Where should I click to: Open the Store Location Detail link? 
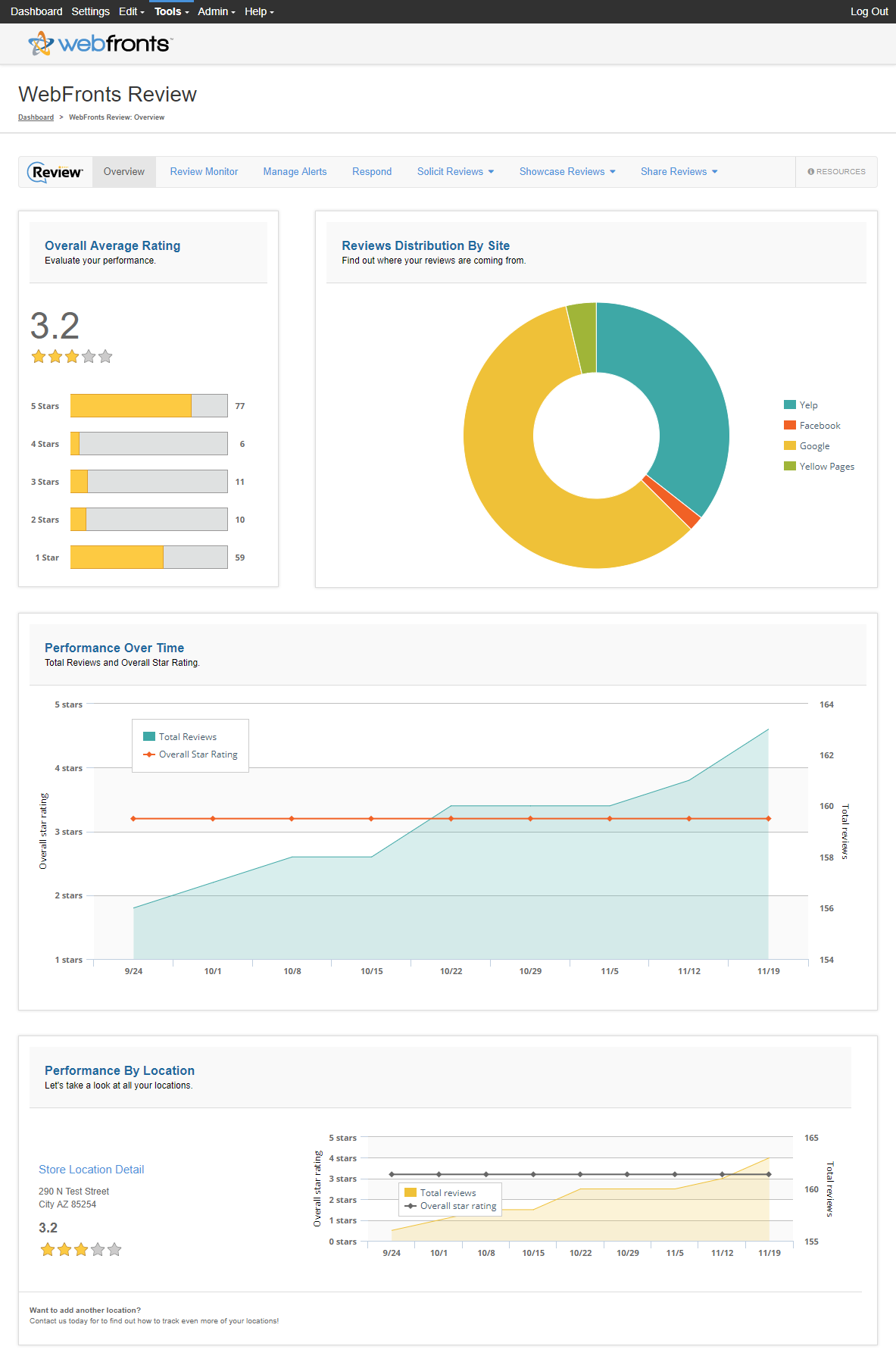[x=91, y=1170]
